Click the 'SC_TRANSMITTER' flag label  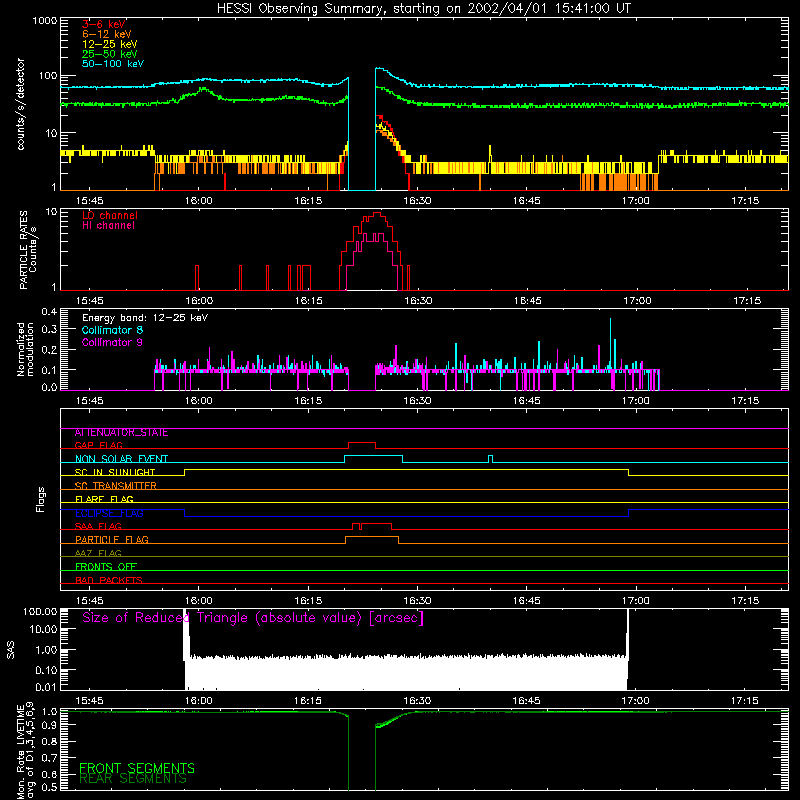point(116,486)
